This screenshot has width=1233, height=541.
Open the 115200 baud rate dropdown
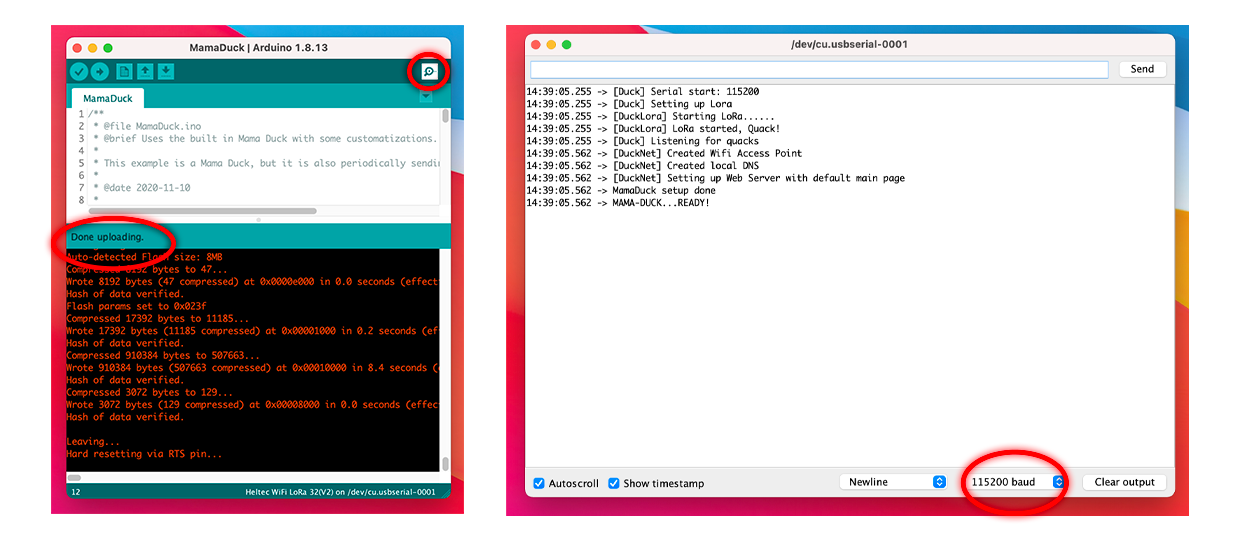pyautogui.click(x=1015, y=482)
